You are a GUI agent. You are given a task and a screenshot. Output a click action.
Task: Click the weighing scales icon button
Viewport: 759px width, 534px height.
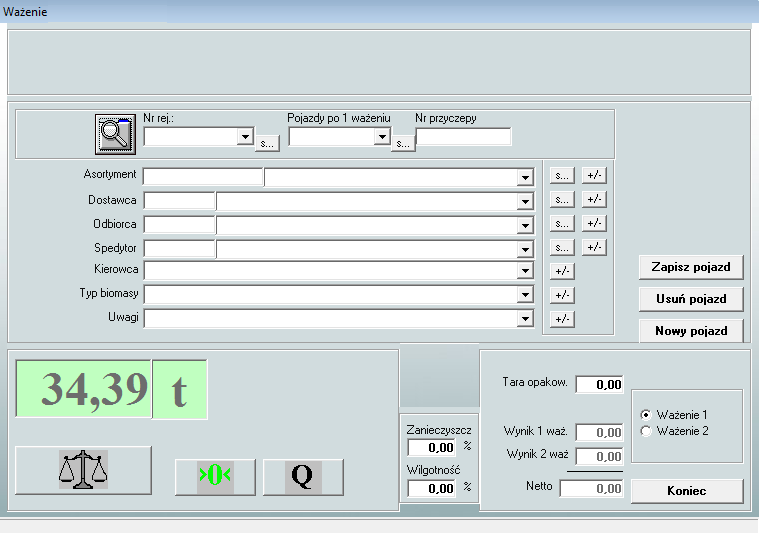pyautogui.click(x=83, y=470)
